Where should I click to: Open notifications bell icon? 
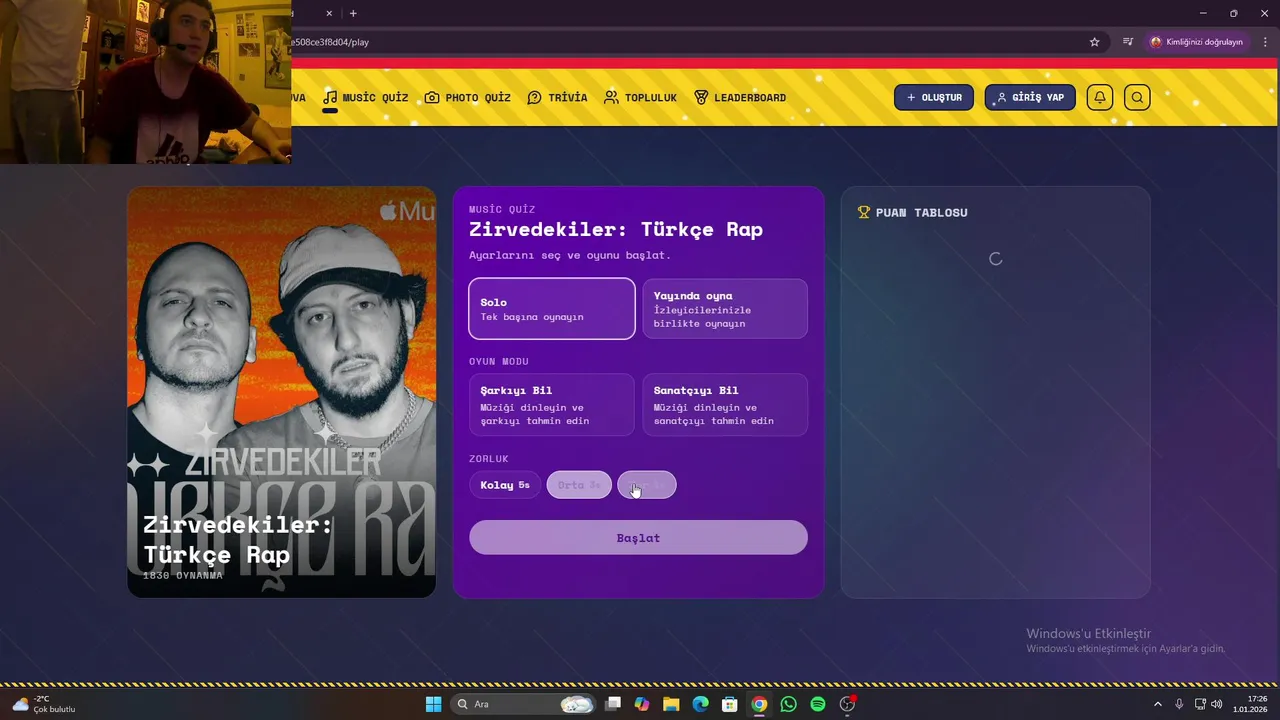point(1100,97)
